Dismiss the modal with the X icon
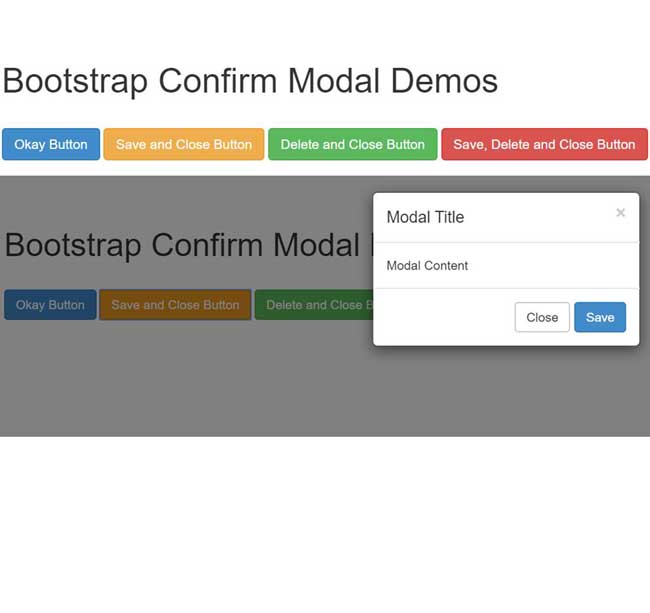This screenshot has width=650, height=613. (x=621, y=213)
